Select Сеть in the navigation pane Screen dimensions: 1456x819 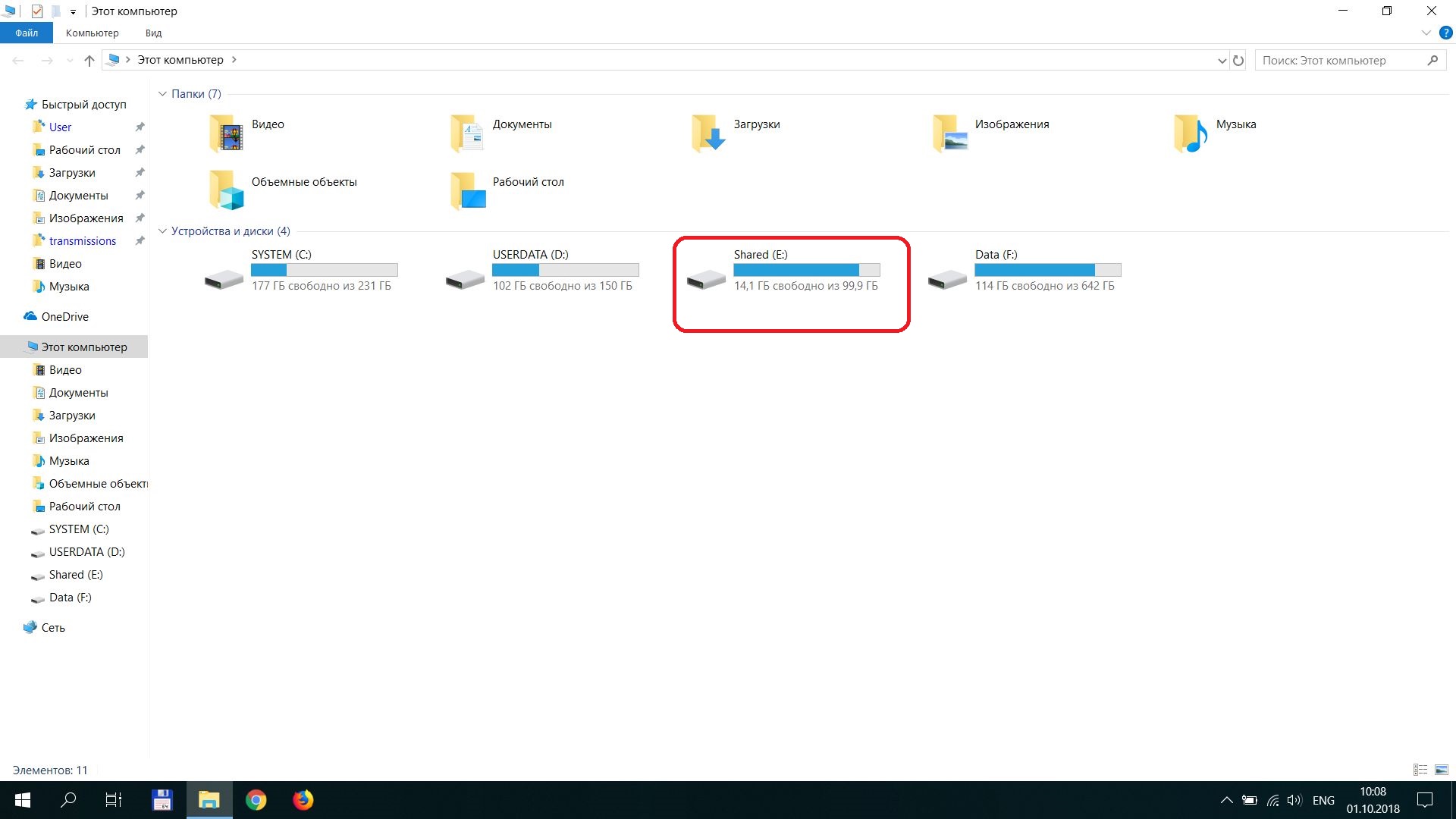click(x=53, y=628)
